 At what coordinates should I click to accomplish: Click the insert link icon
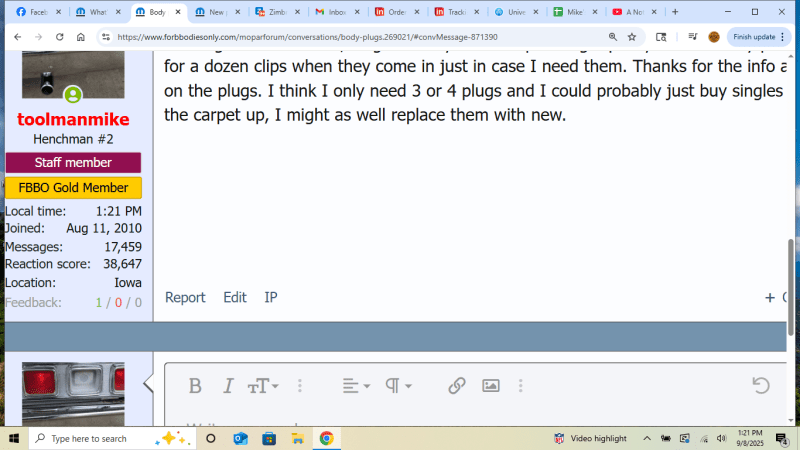point(457,386)
